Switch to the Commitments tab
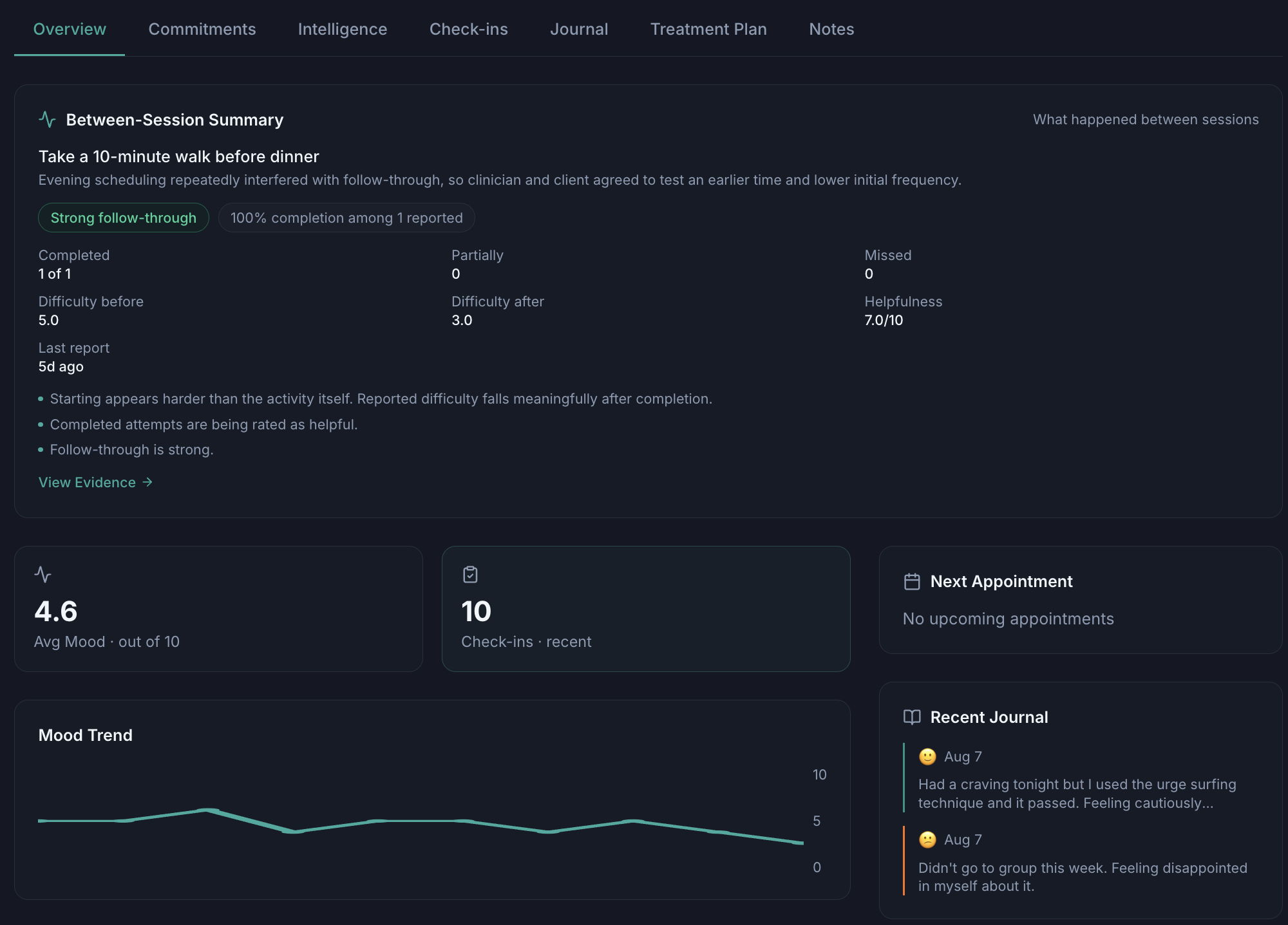Screen dimensions: 1288x925 tap(202, 29)
